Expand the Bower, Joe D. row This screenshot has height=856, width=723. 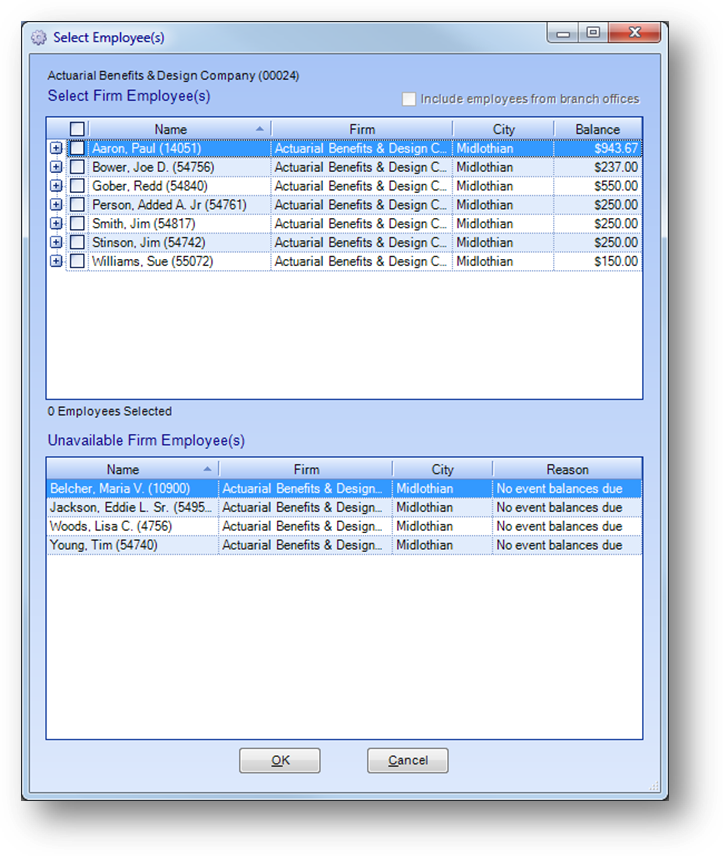56,167
